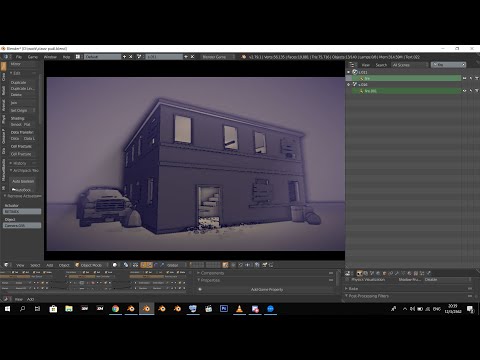This screenshot has width=480, height=360.
Task: Open the 3D viewport Add menu
Action: coord(50,265)
